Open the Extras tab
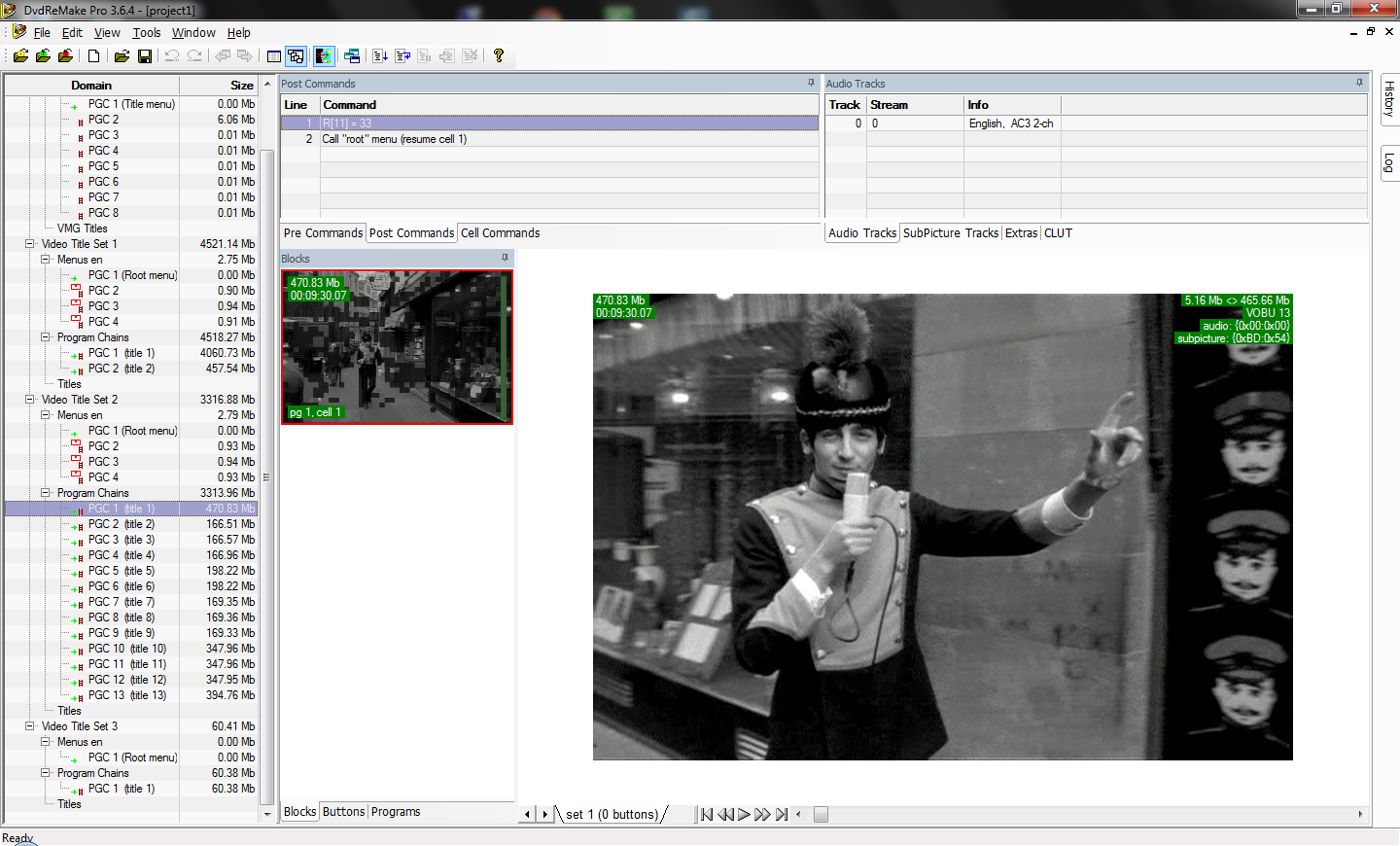 (1021, 233)
